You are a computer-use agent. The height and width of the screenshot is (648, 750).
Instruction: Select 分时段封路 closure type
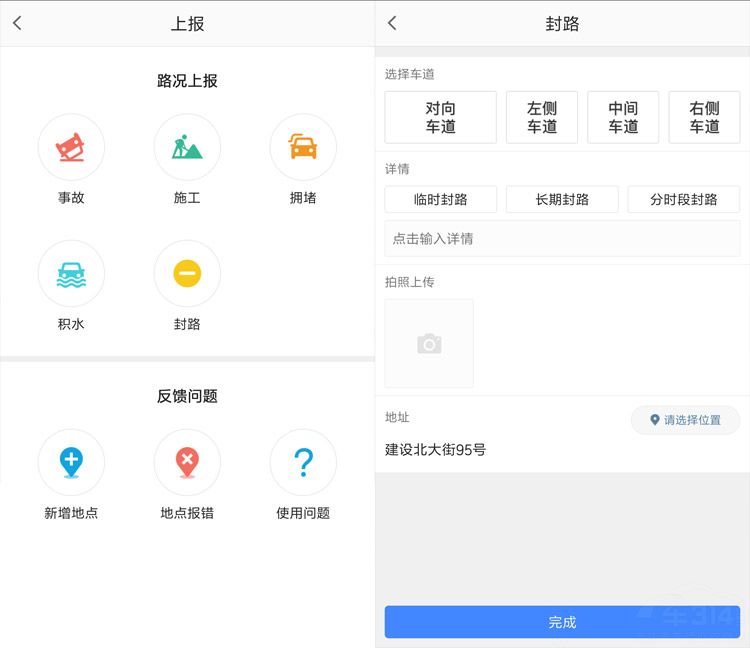[x=684, y=199]
